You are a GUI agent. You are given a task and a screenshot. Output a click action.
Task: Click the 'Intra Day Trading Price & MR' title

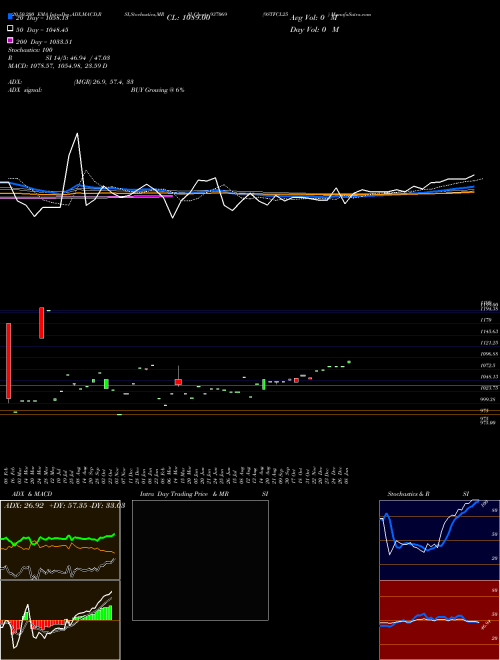click(x=184, y=494)
